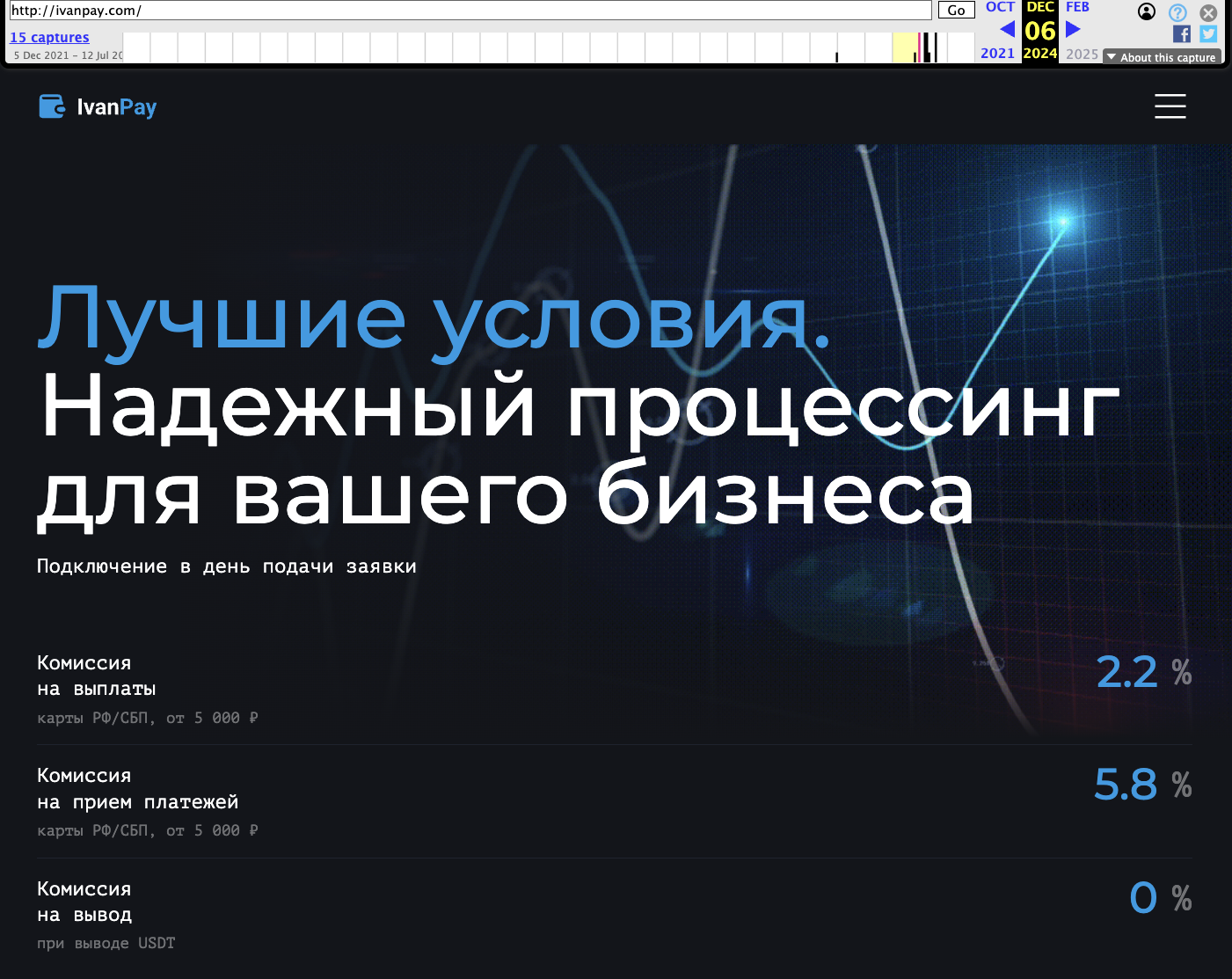Screen dimensions: 1232x979
Task: Jump to captures from 2021
Action: (x=998, y=53)
